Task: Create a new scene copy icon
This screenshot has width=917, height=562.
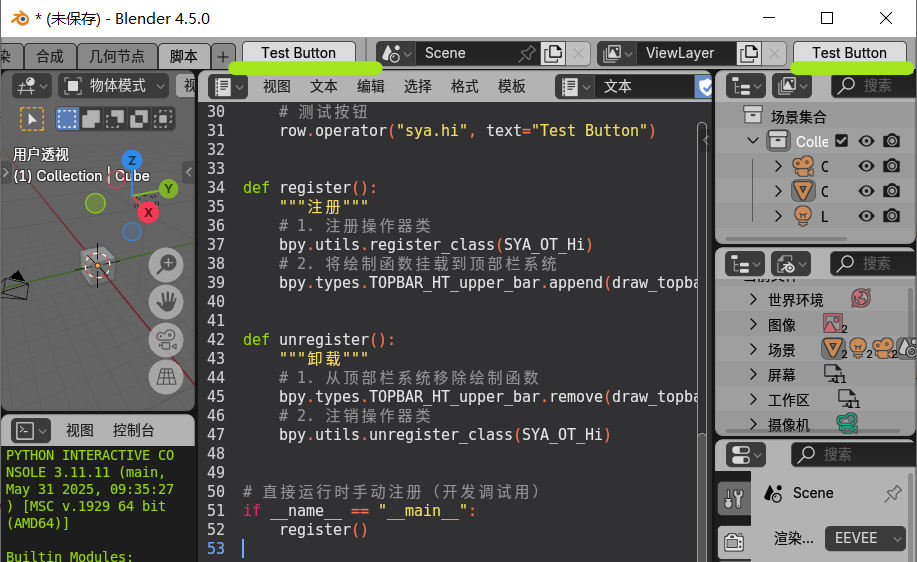Action: coord(553,54)
